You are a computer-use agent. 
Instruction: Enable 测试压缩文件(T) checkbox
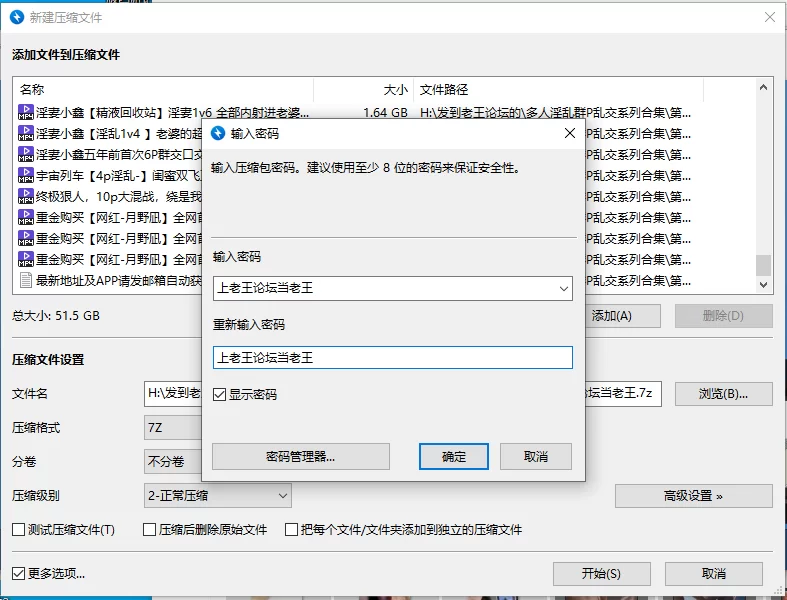[x=19, y=530]
